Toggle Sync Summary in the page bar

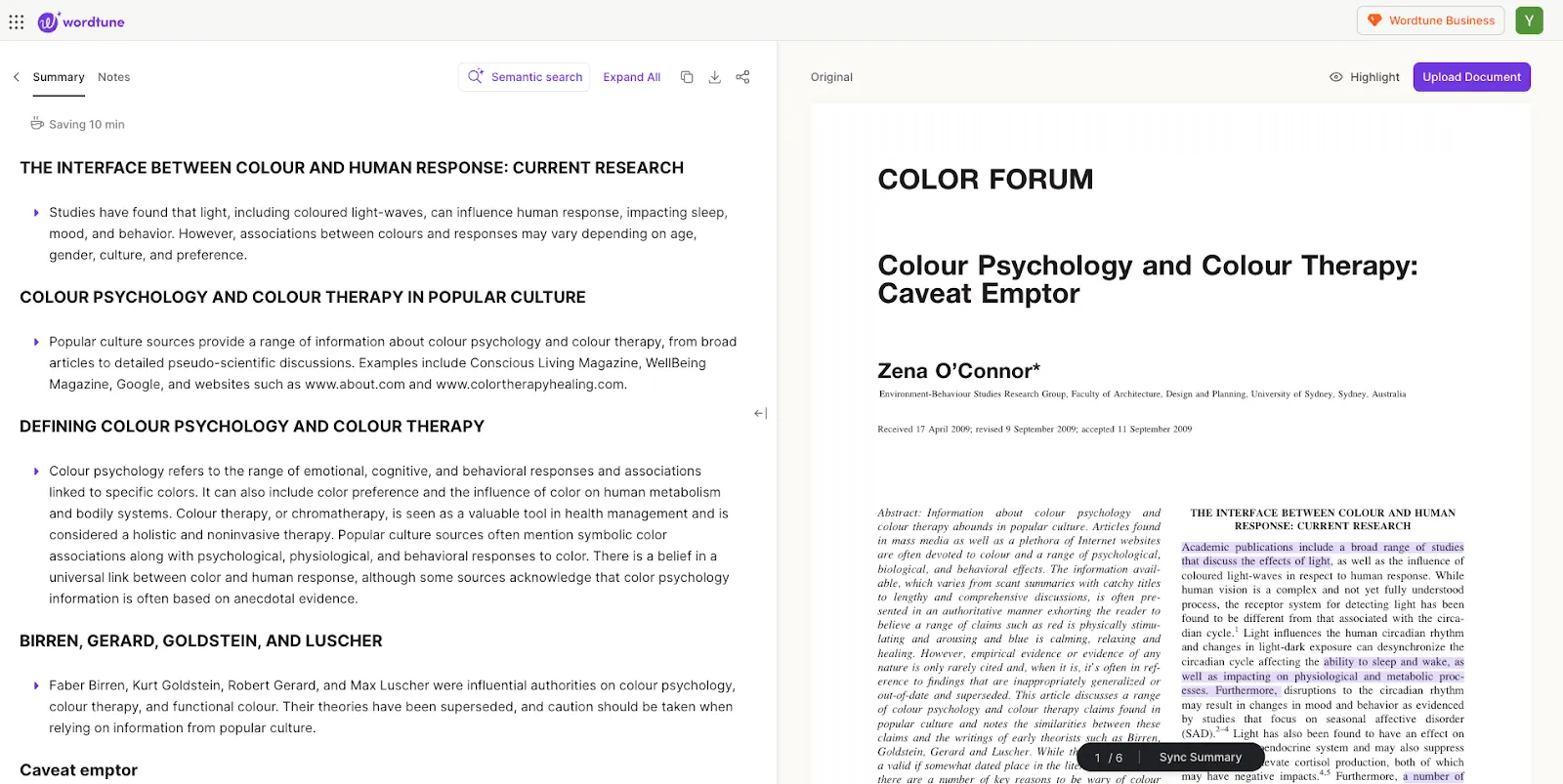(x=1201, y=758)
